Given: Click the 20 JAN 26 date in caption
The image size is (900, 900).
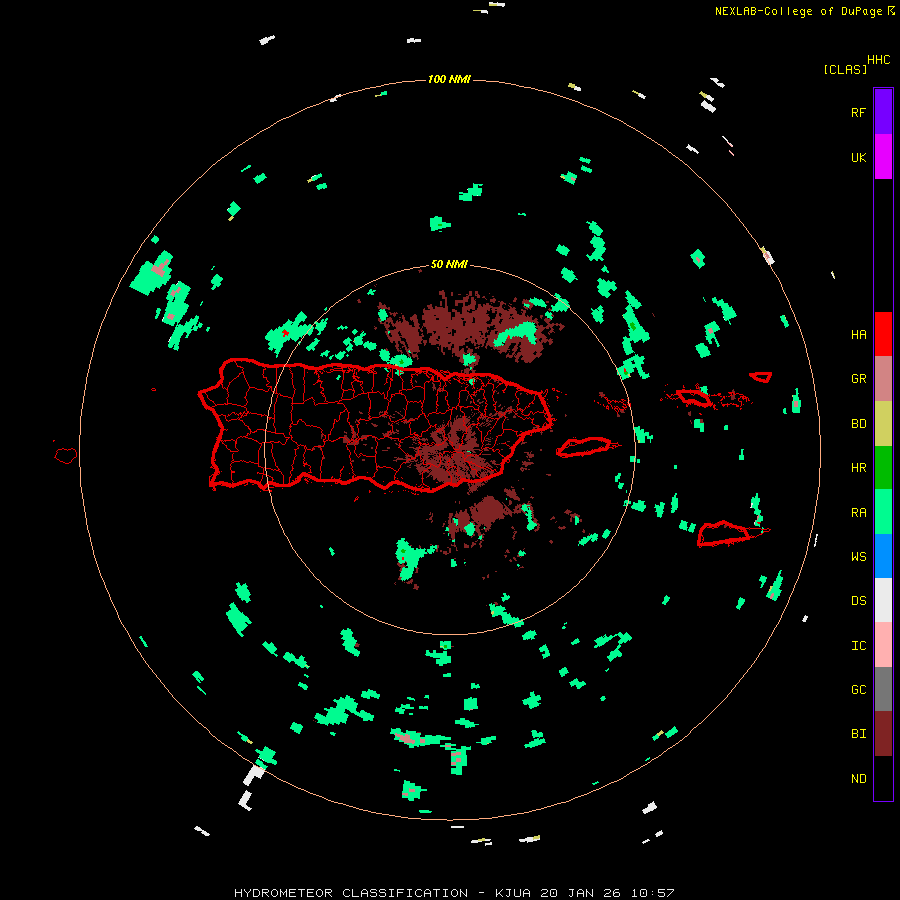Looking at the screenshot, I should pyautogui.click(x=581, y=893).
